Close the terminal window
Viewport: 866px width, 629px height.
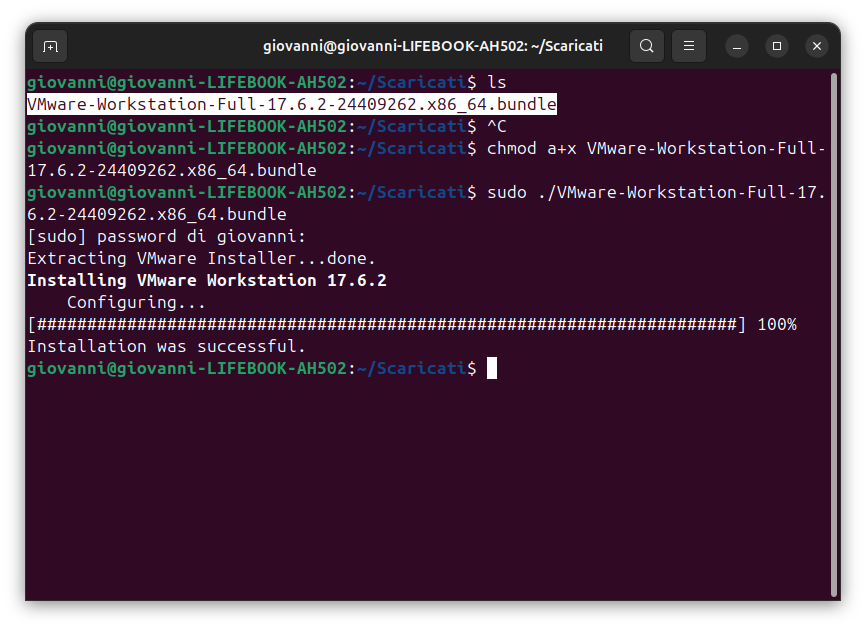click(817, 46)
